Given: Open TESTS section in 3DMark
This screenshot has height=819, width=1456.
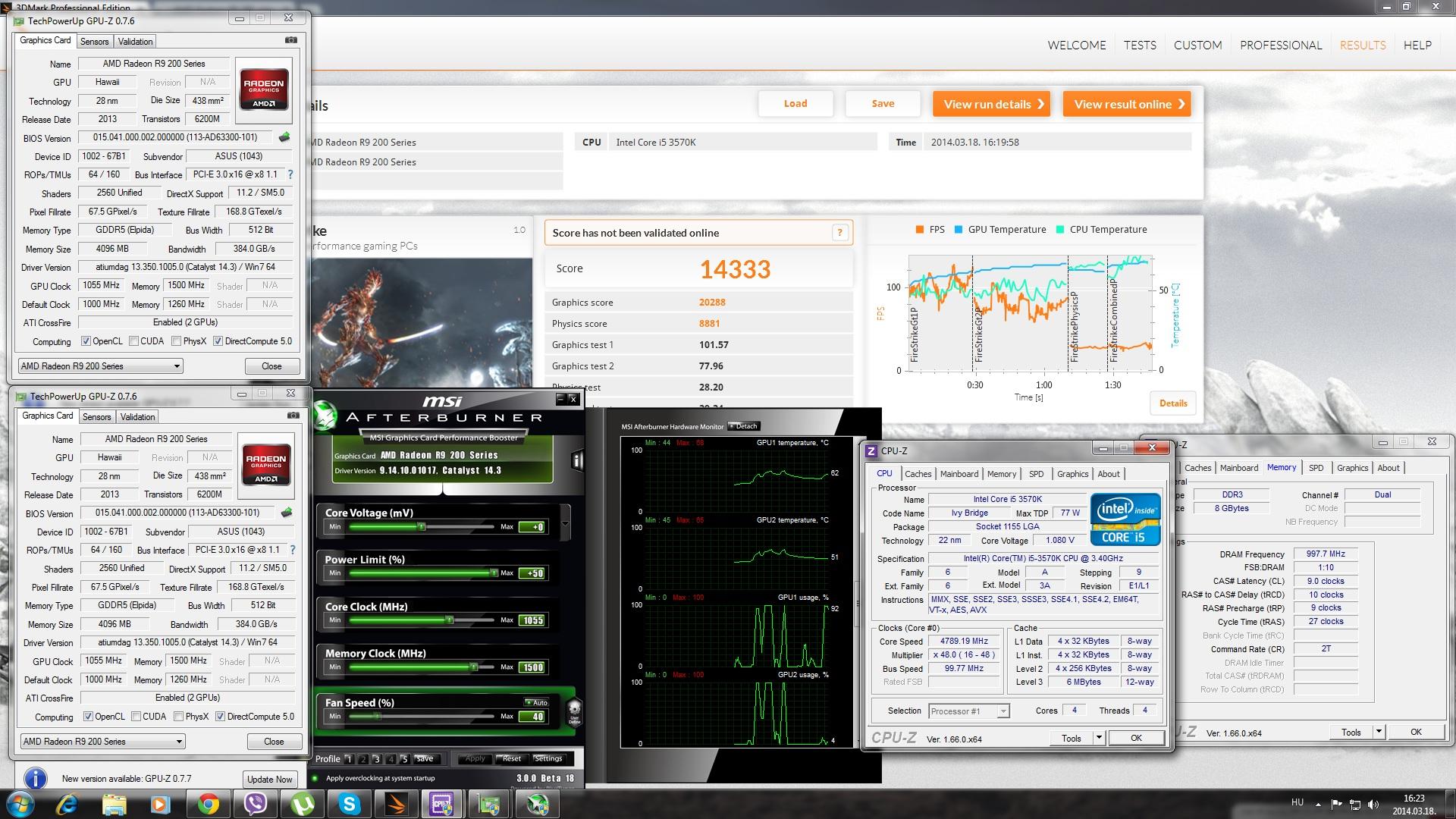Looking at the screenshot, I should (x=1140, y=45).
